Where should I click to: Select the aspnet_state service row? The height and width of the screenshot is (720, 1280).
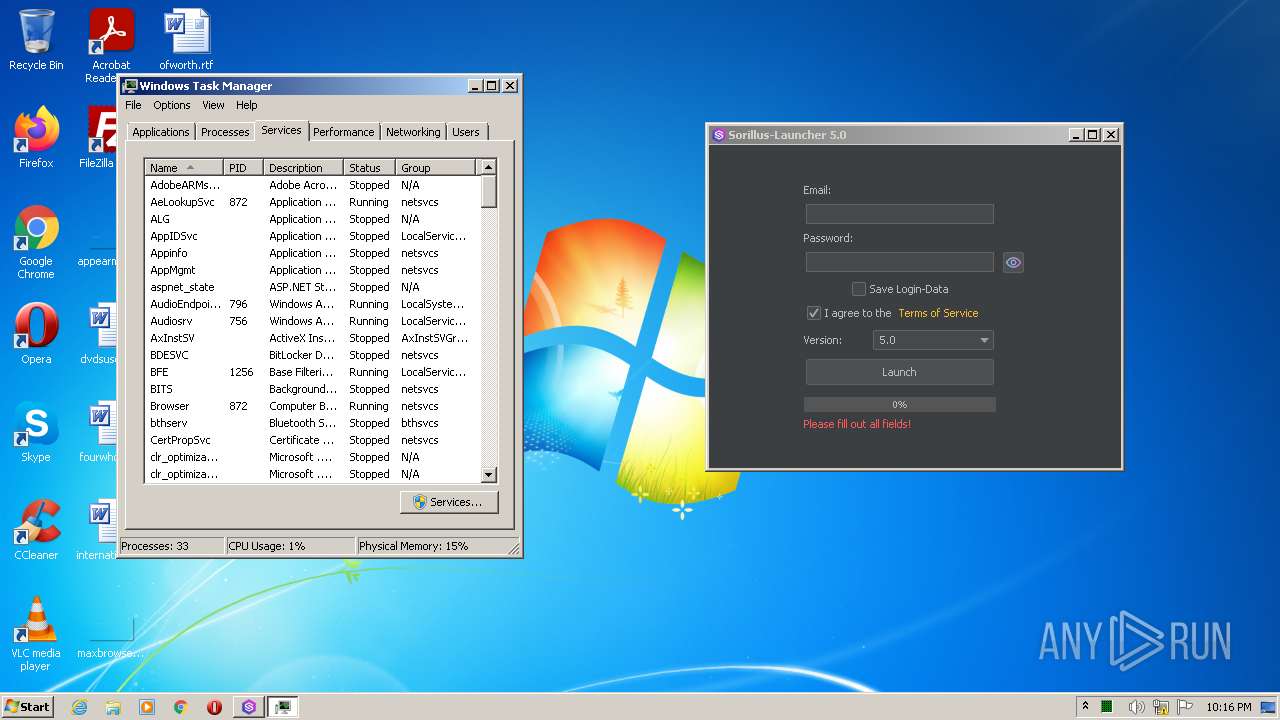pyautogui.click(x=312, y=287)
